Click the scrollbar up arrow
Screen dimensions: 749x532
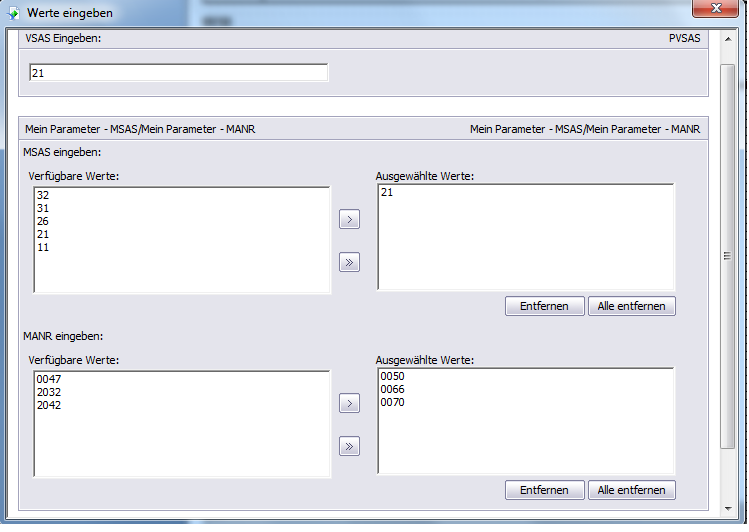pyautogui.click(x=728, y=39)
